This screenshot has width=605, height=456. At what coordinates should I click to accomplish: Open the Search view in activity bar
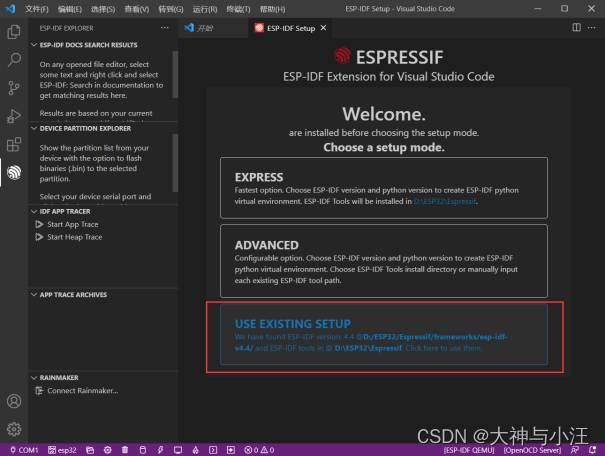point(14,60)
